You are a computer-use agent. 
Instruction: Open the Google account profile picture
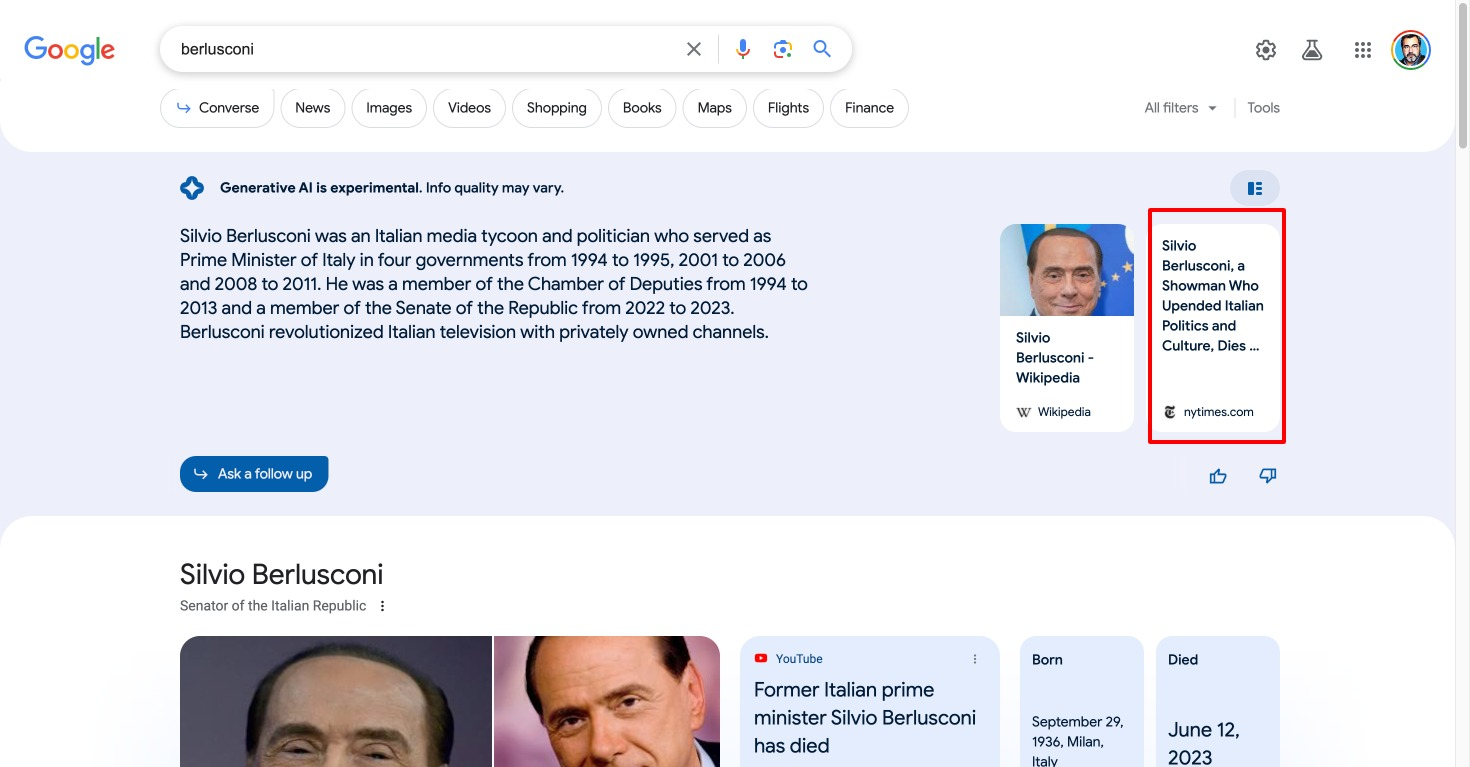click(x=1410, y=50)
